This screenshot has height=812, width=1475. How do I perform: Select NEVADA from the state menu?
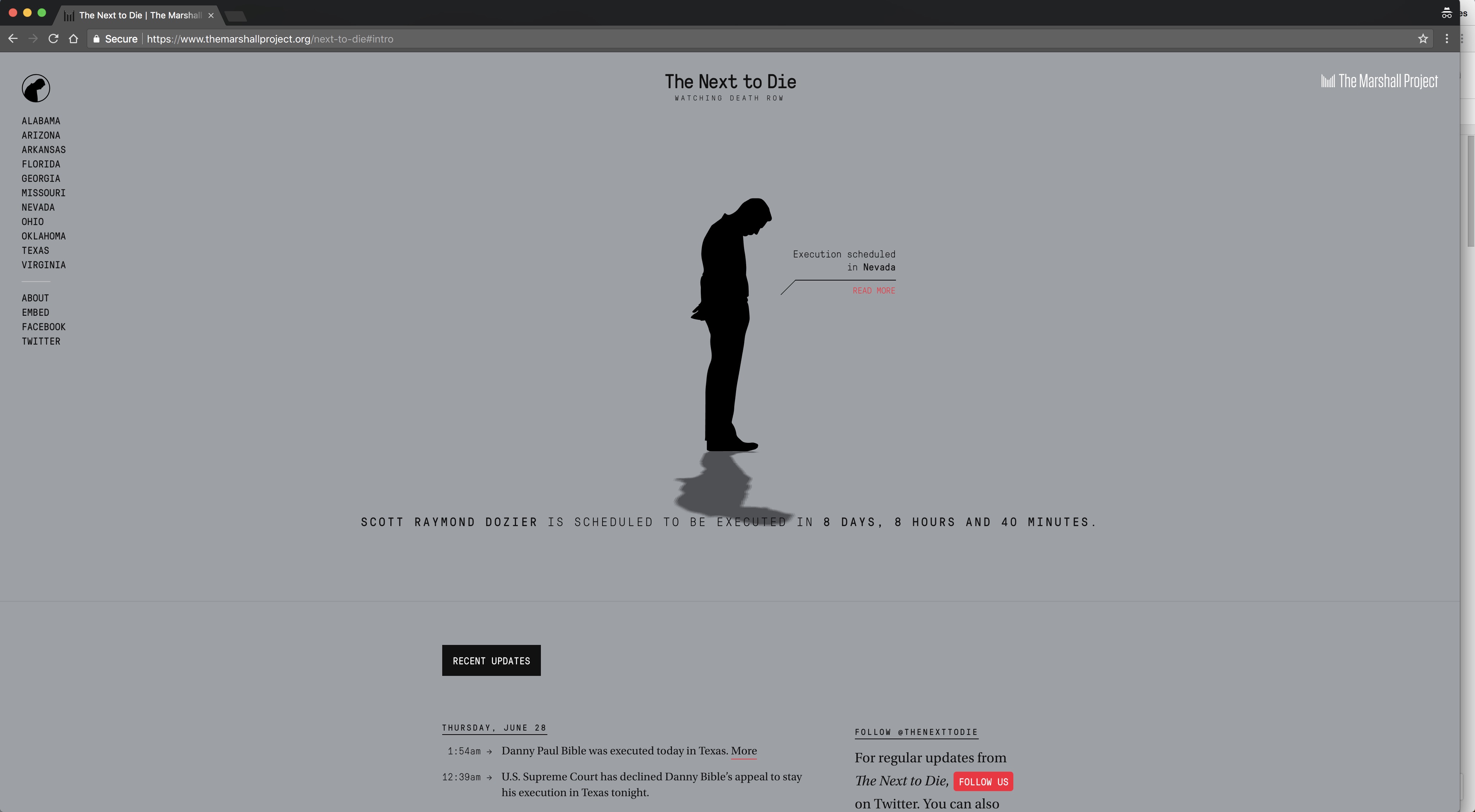pyautogui.click(x=37, y=207)
